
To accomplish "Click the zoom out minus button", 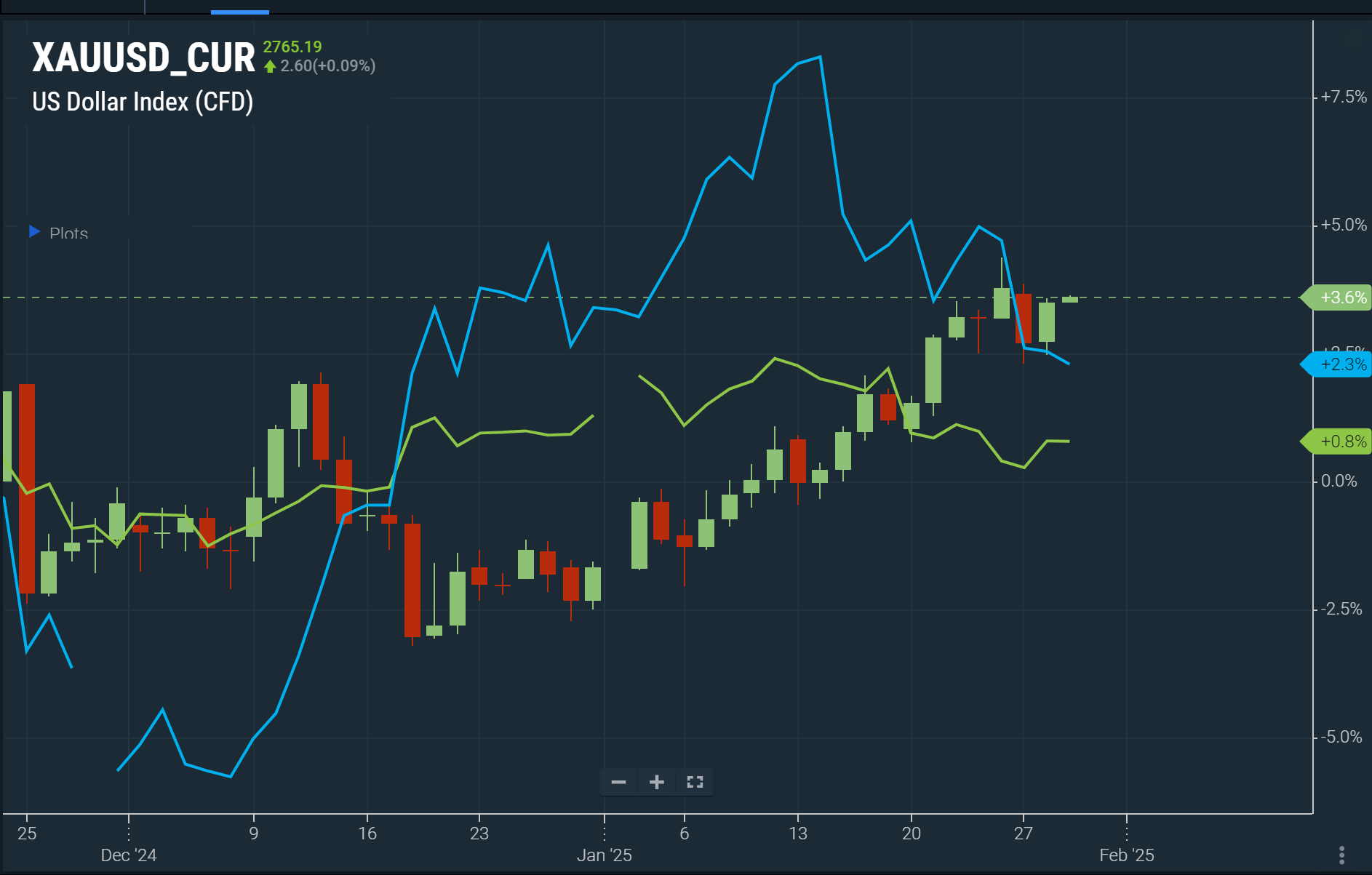I will coord(618,782).
